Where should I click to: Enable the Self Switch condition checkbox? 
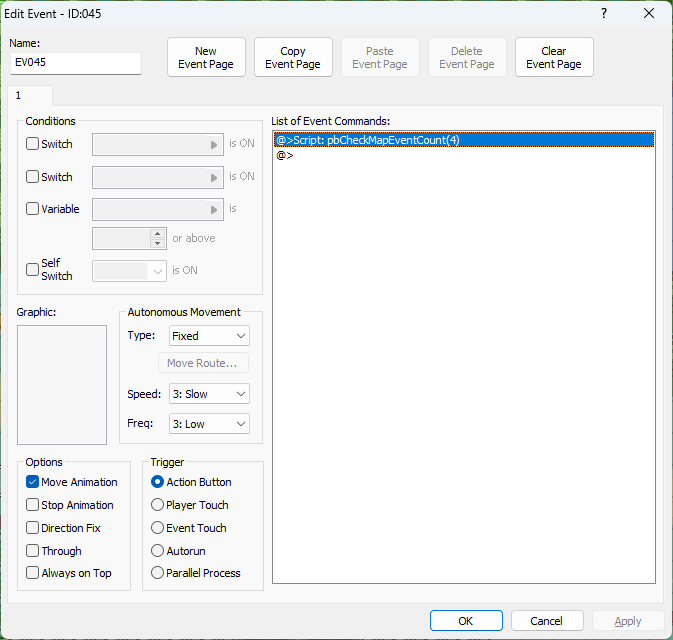pyautogui.click(x=33, y=270)
